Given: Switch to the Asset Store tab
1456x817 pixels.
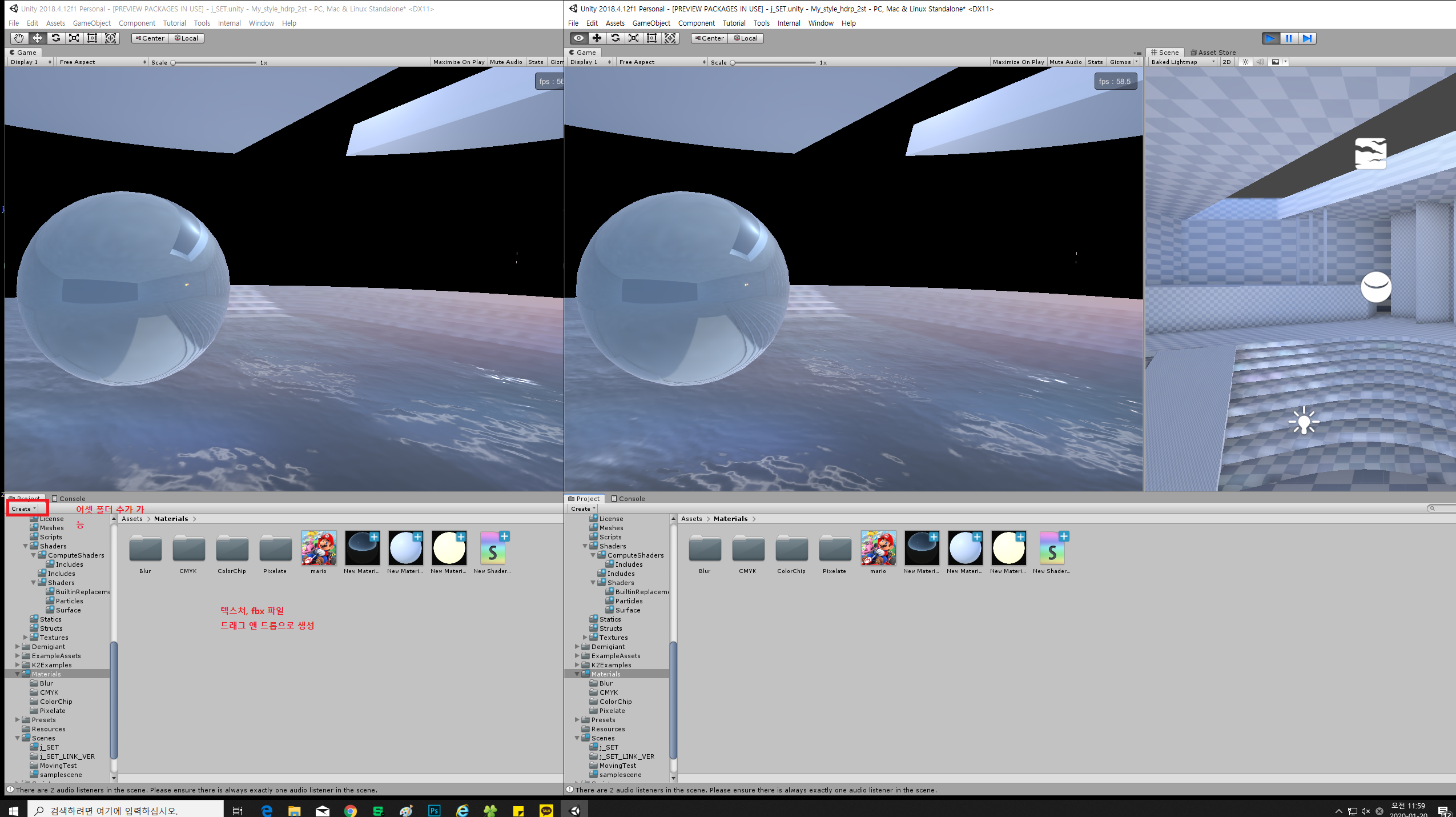Looking at the screenshot, I should (x=1214, y=52).
